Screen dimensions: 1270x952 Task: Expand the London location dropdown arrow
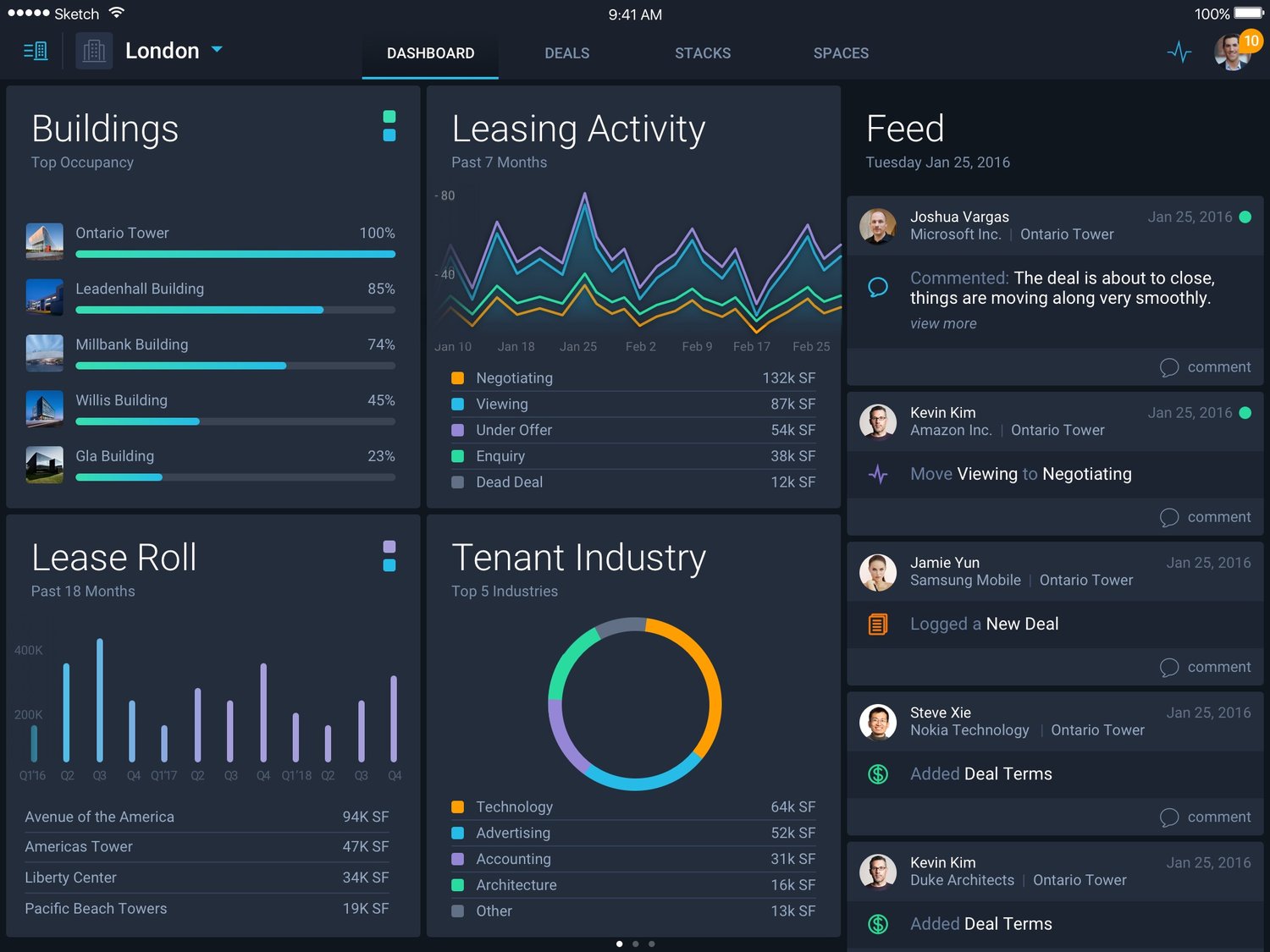click(217, 50)
